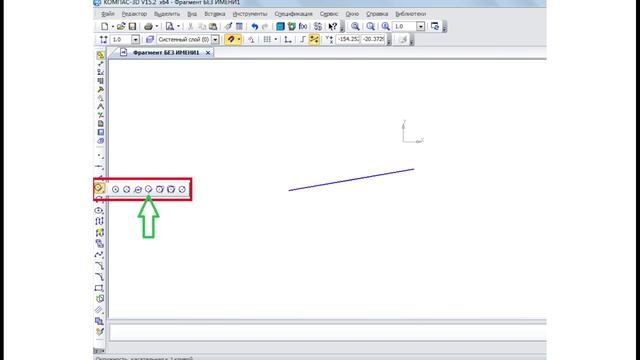Toggle object snaps magnet button
The image size is (640, 360).
pos(231,40)
